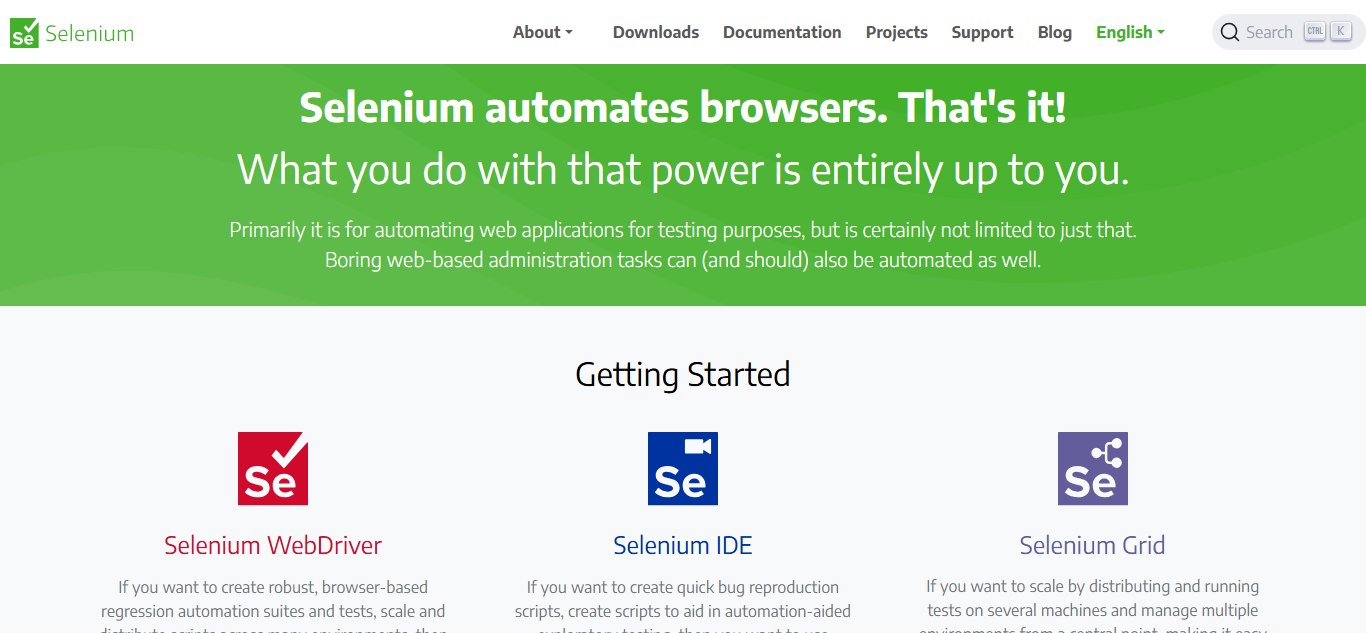Follow the Selenium IDE link

click(682, 545)
